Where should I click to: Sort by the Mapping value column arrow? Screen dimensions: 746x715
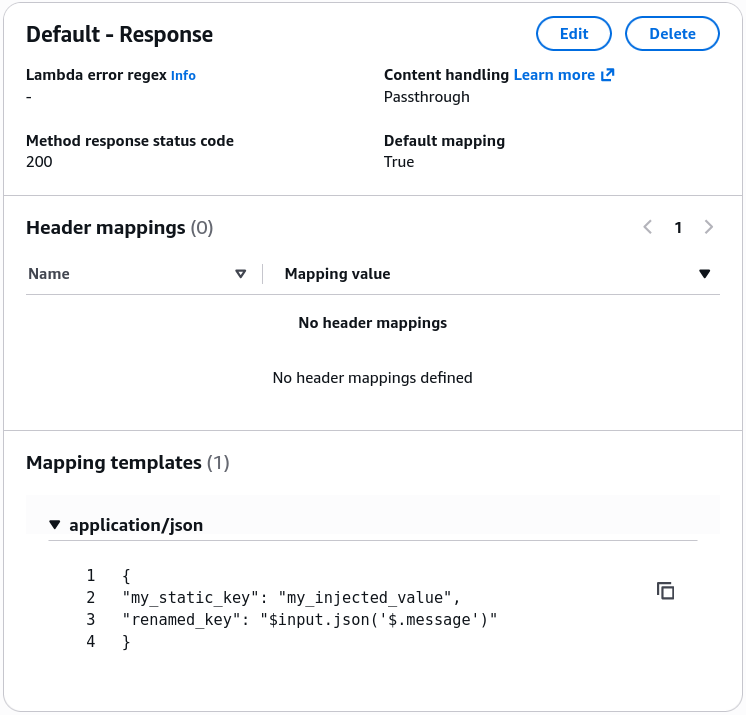pyautogui.click(x=705, y=274)
